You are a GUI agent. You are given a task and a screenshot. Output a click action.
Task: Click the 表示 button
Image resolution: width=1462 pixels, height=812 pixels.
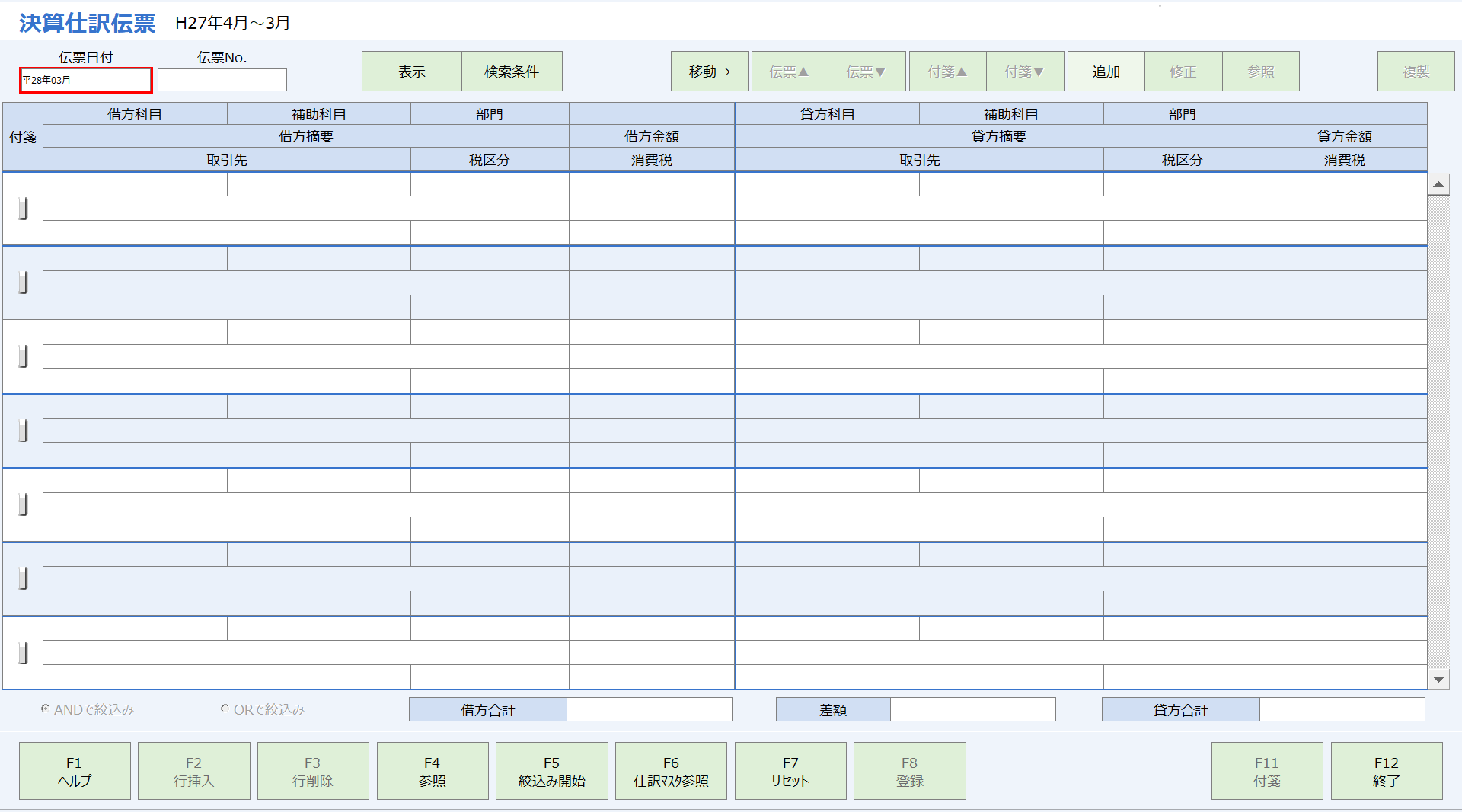[411, 71]
